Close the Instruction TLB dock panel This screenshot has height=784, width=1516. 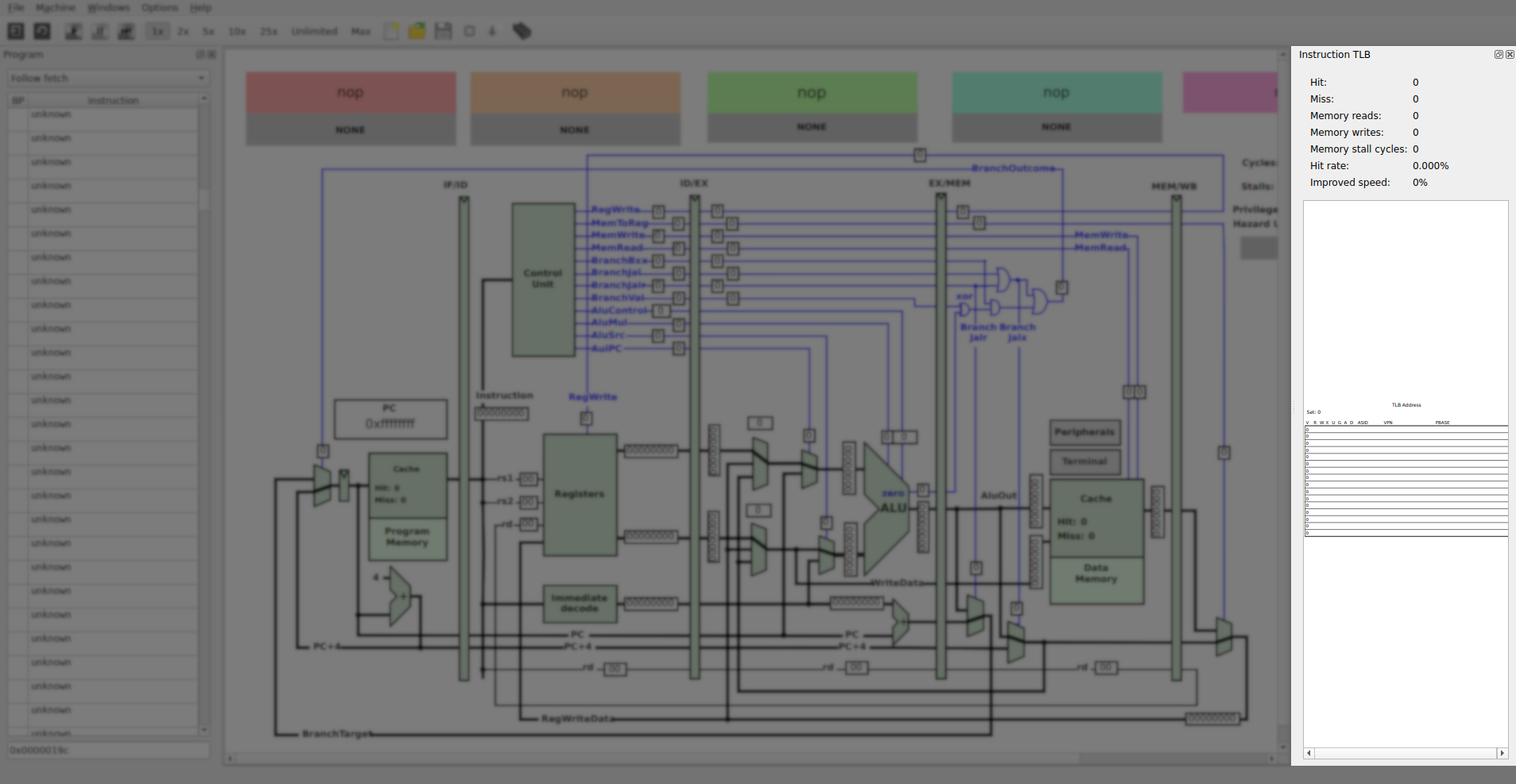click(1510, 54)
